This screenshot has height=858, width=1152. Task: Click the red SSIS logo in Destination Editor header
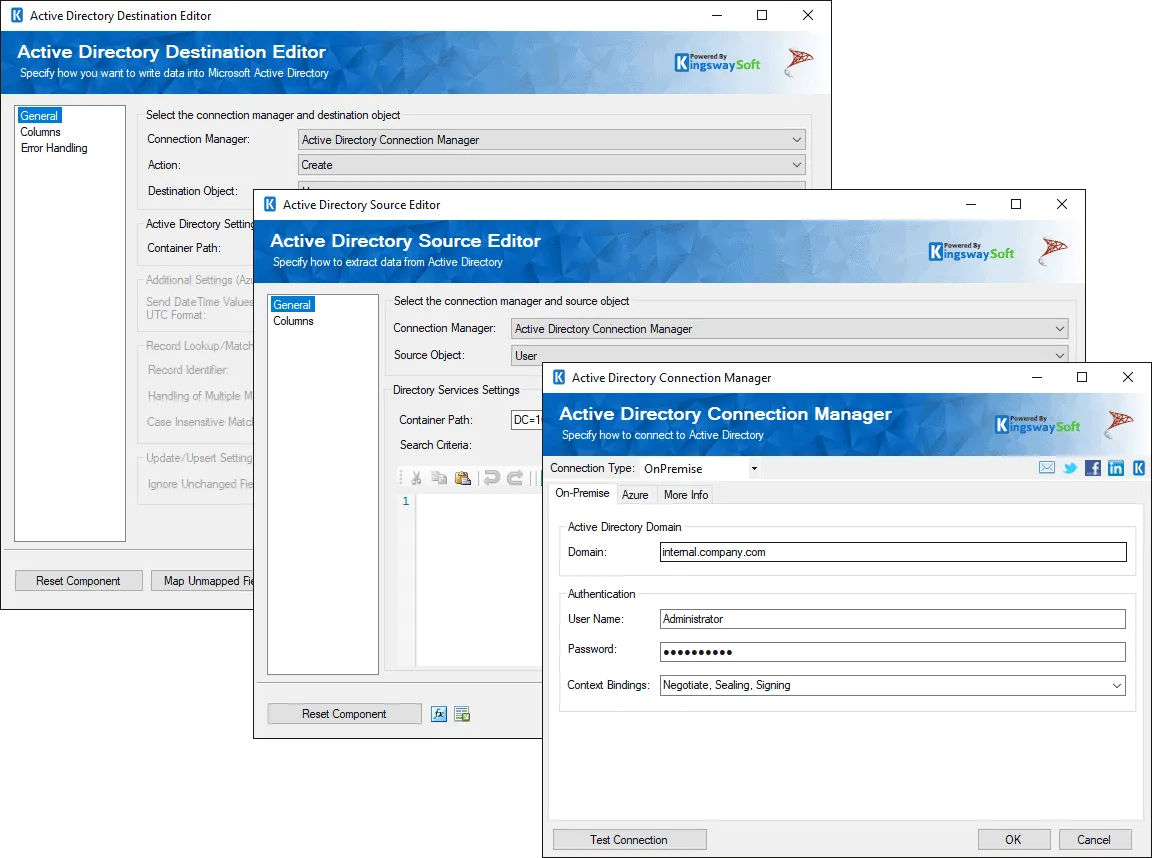799,62
